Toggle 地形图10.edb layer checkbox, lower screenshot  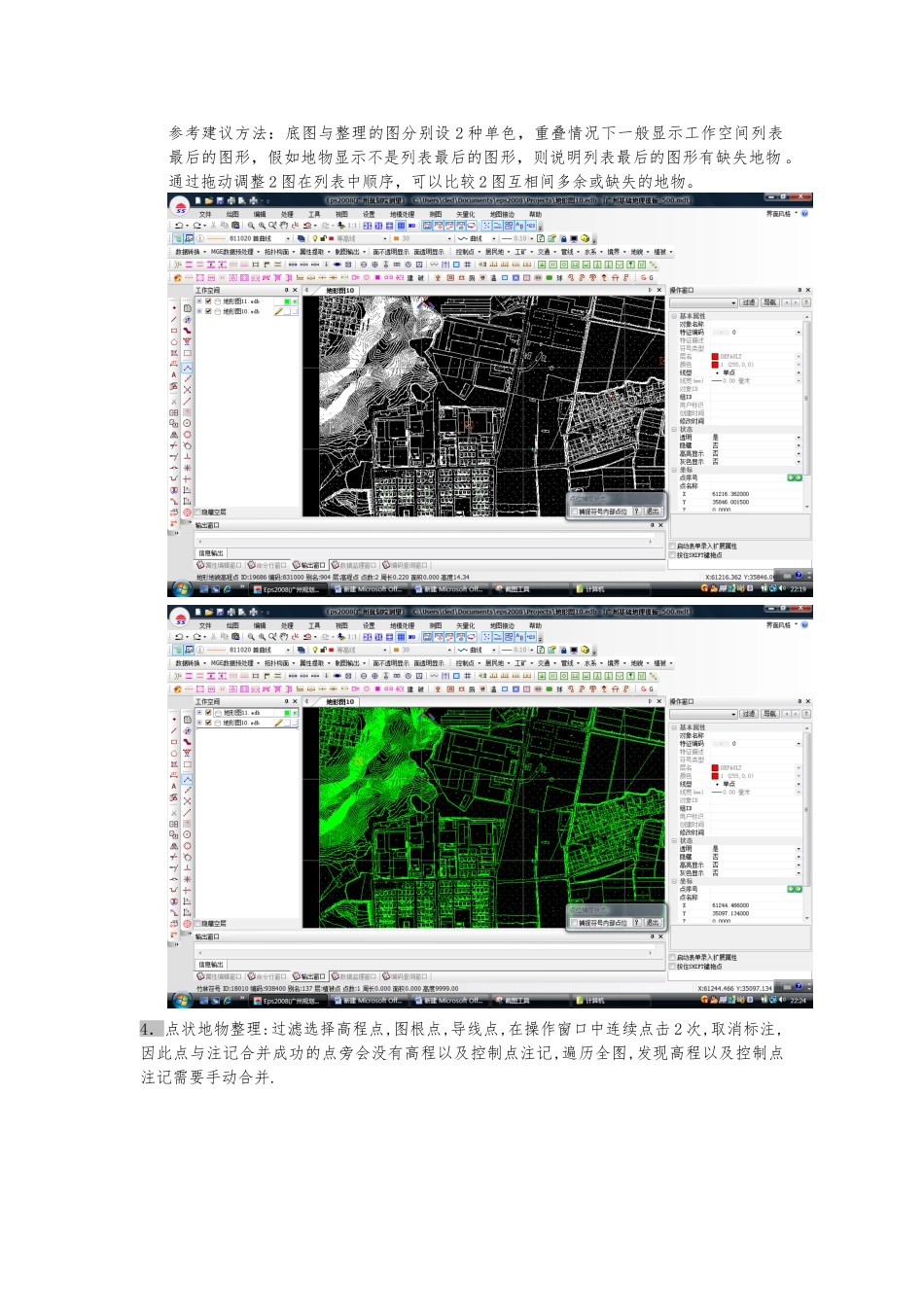click(x=208, y=723)
